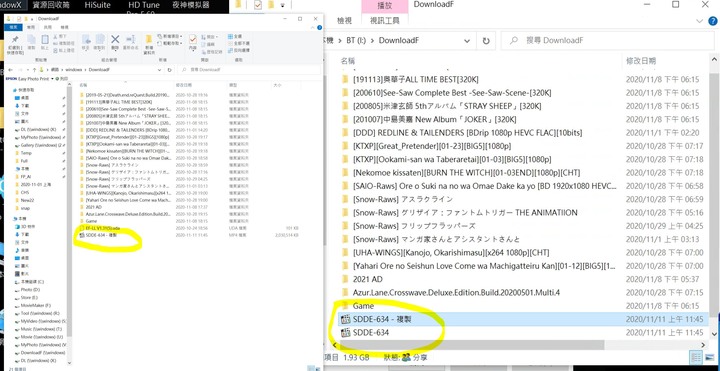The image size is (720, 371).
Task: Switch right window to large icons view
Action: pos(709,357)
